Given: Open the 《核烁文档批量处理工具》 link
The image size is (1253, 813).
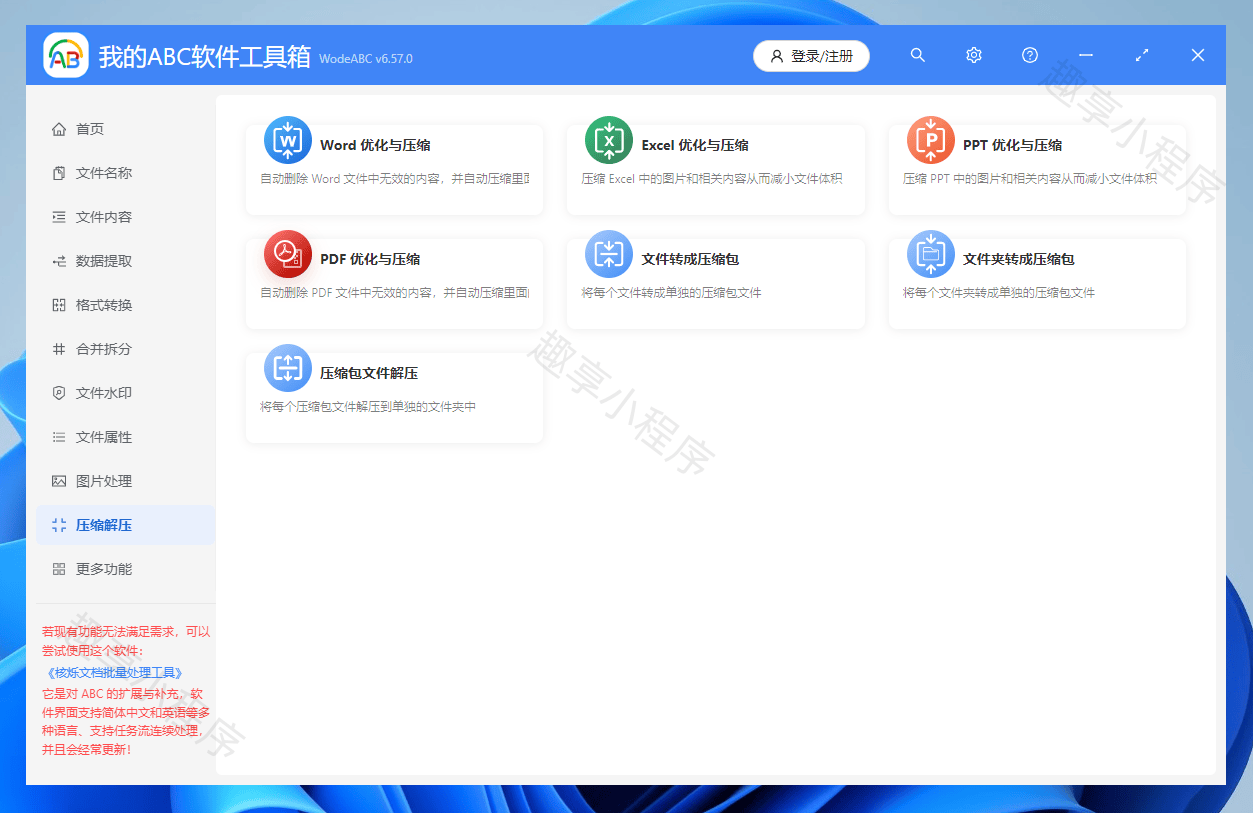Looking at the screenshot, I should click(115, 673).
